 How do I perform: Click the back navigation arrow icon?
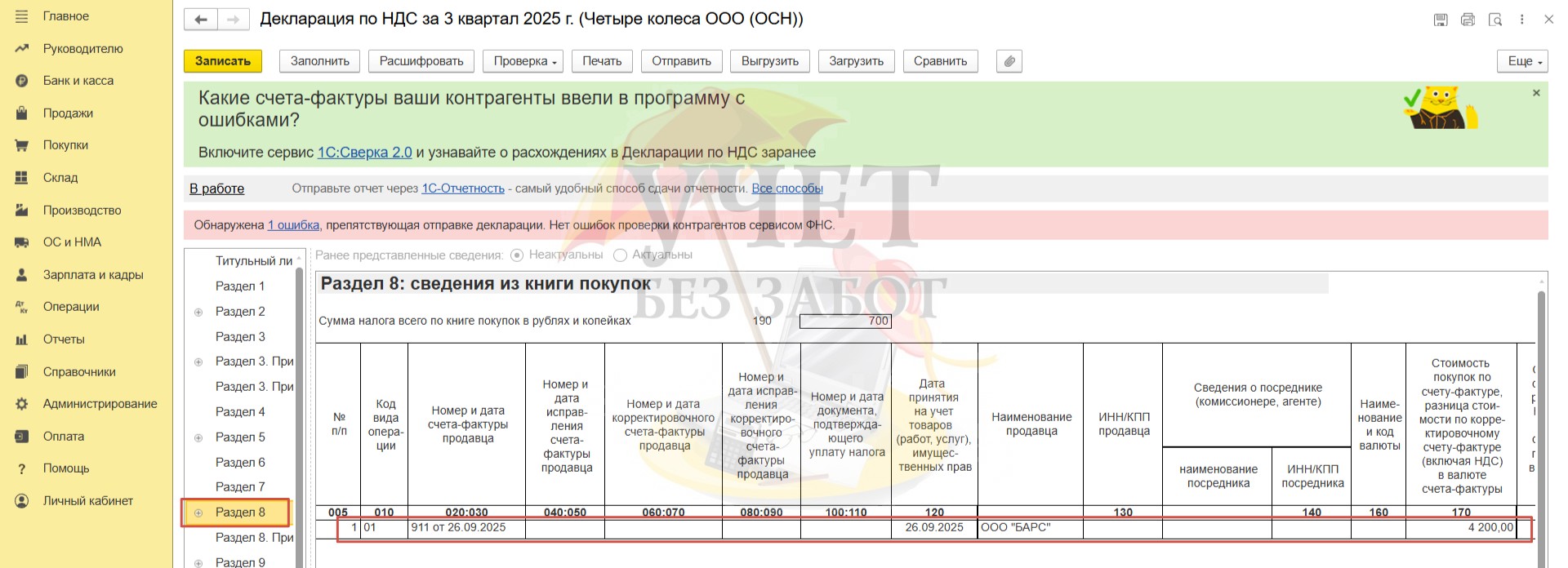click(x=201, y=20)
